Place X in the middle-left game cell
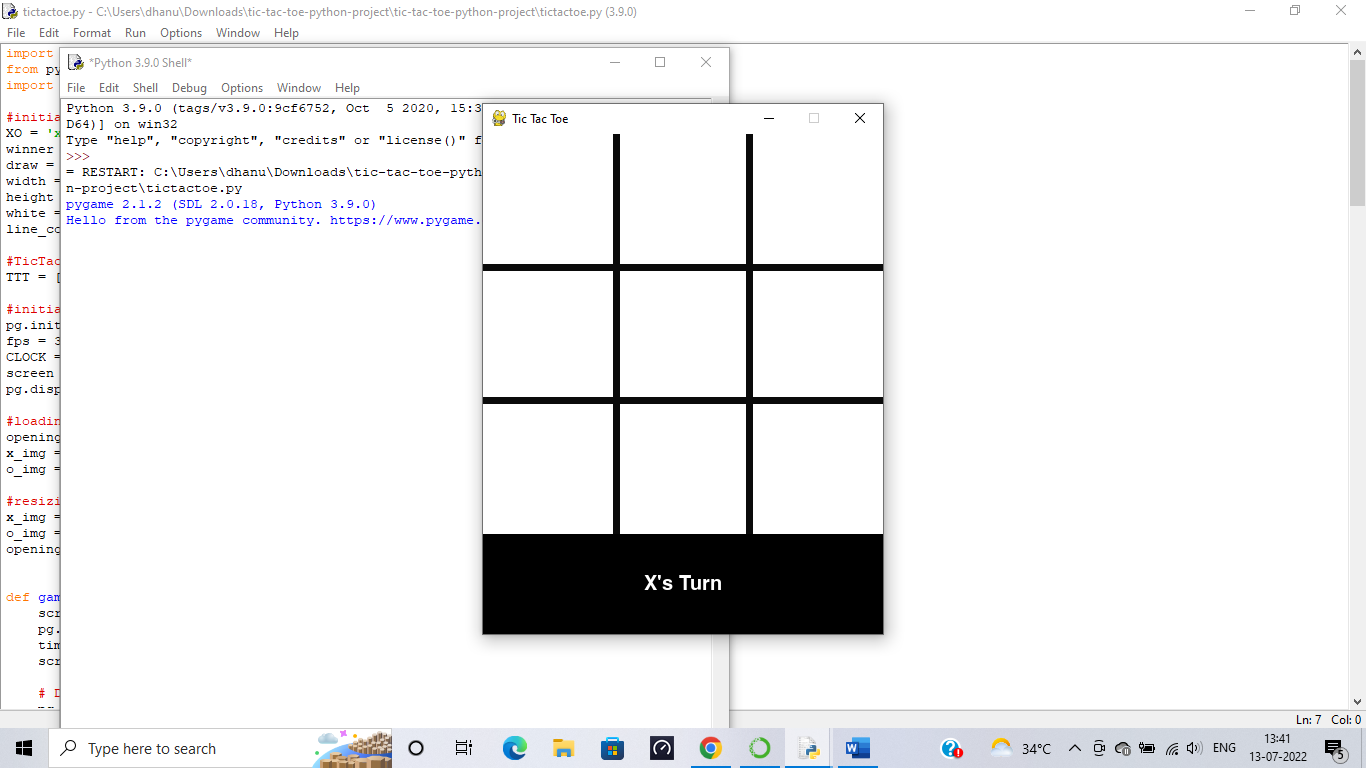 pos(548,334)
